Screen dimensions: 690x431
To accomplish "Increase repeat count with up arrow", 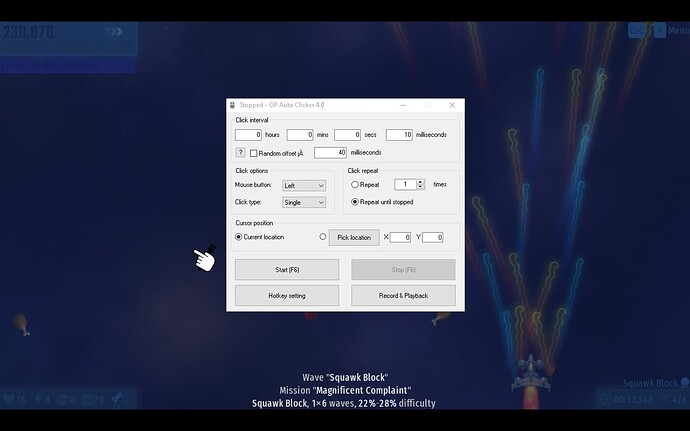I will point(420,182).
